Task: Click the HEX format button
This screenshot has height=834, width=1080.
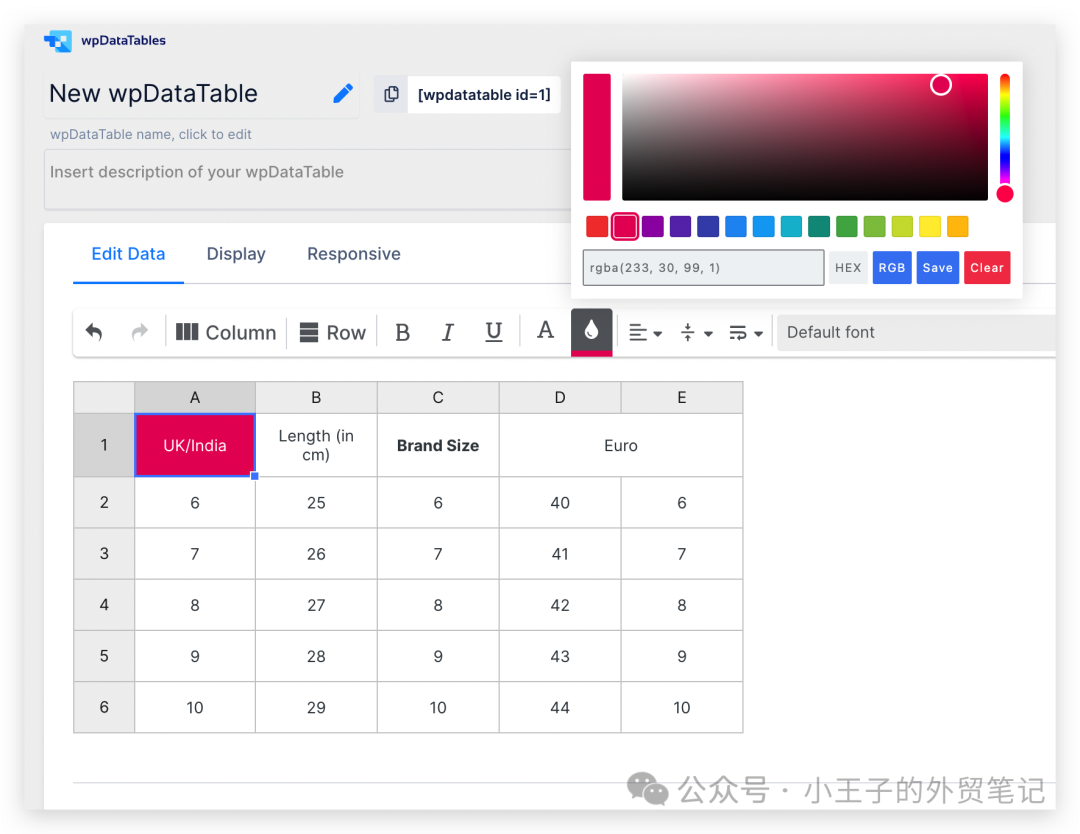Action: pos(848,267)
